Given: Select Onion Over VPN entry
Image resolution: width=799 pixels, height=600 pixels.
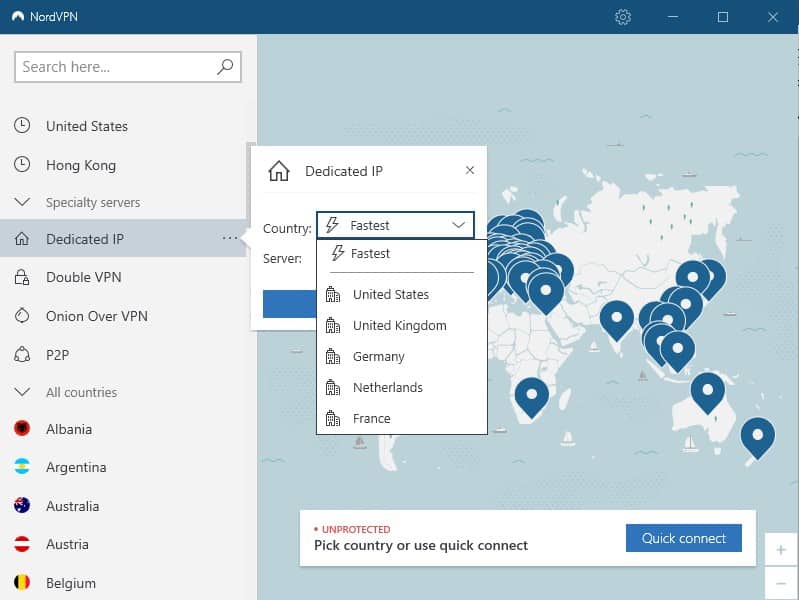Looking at the screenshot, I should pos(123,316).
